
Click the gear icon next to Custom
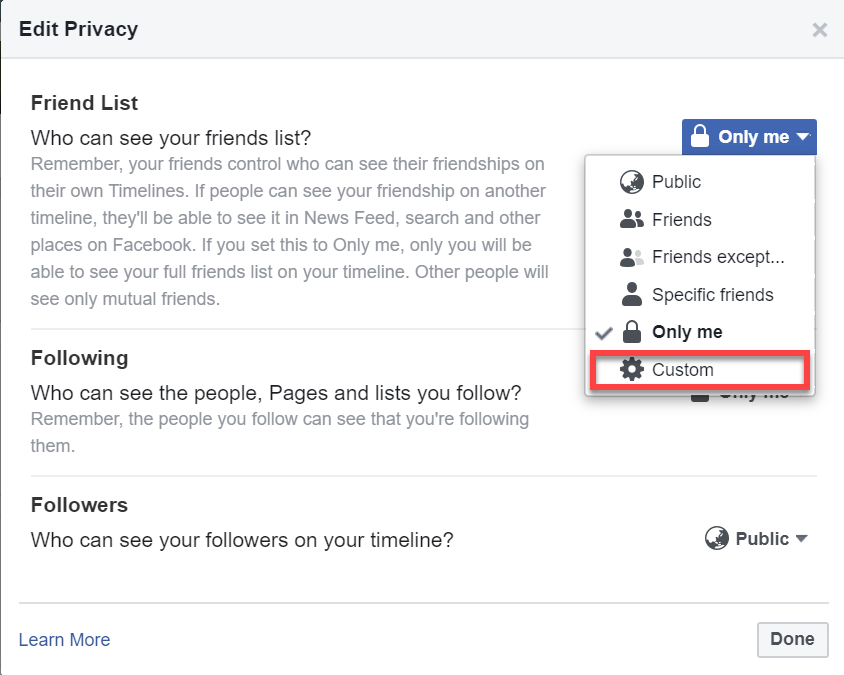point(632,369)
